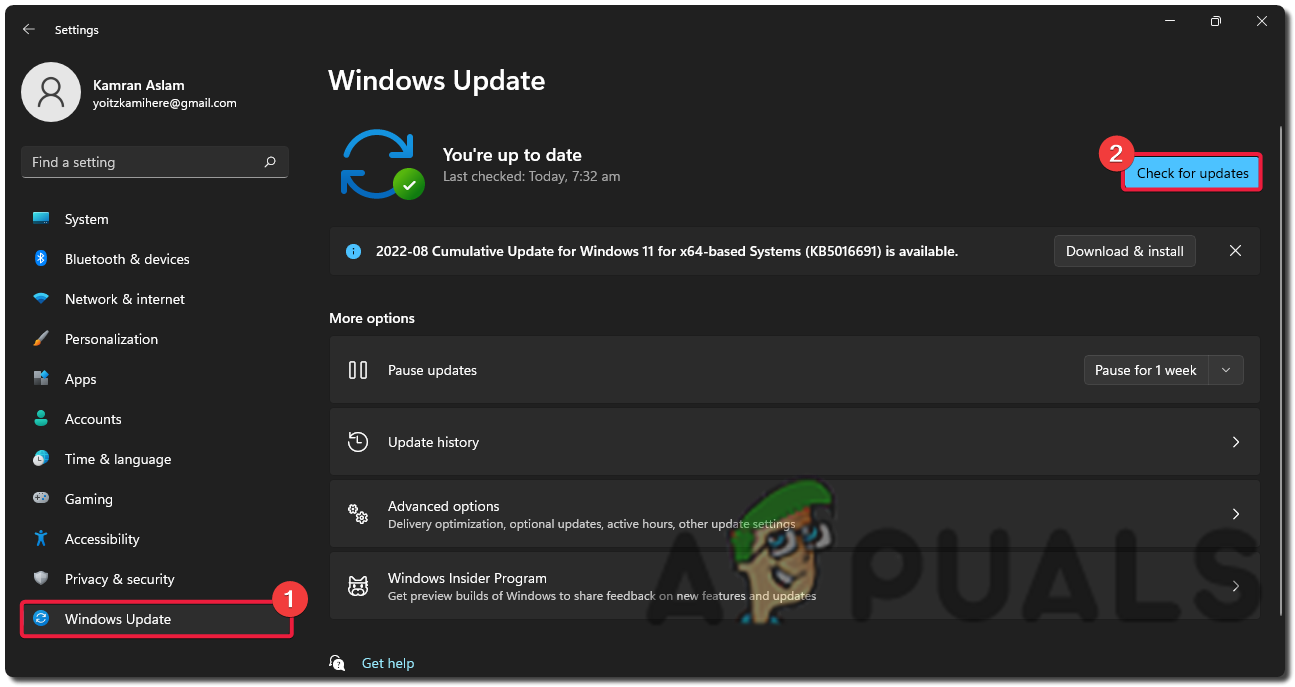The width and height of the screenshot is (1295, 687).
Task: Click the history clock icon for Update history
Action: 358,442
